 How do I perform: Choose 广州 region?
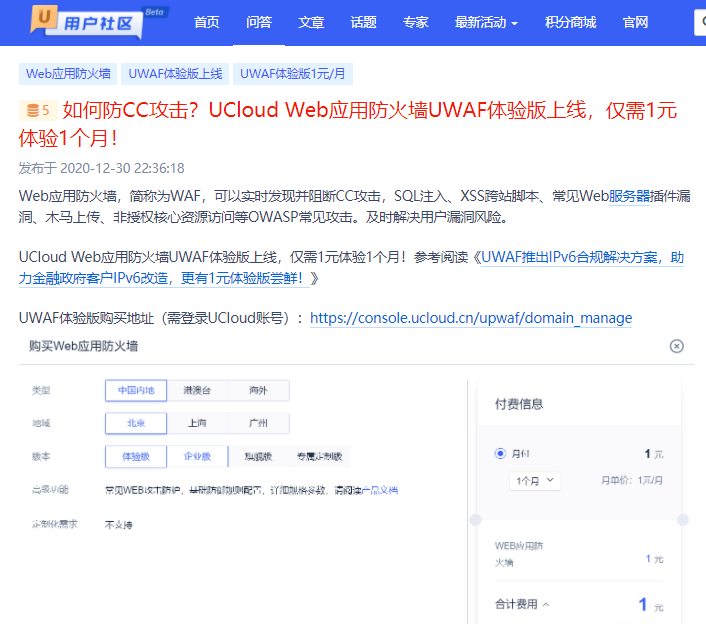(x=258, y=423)
